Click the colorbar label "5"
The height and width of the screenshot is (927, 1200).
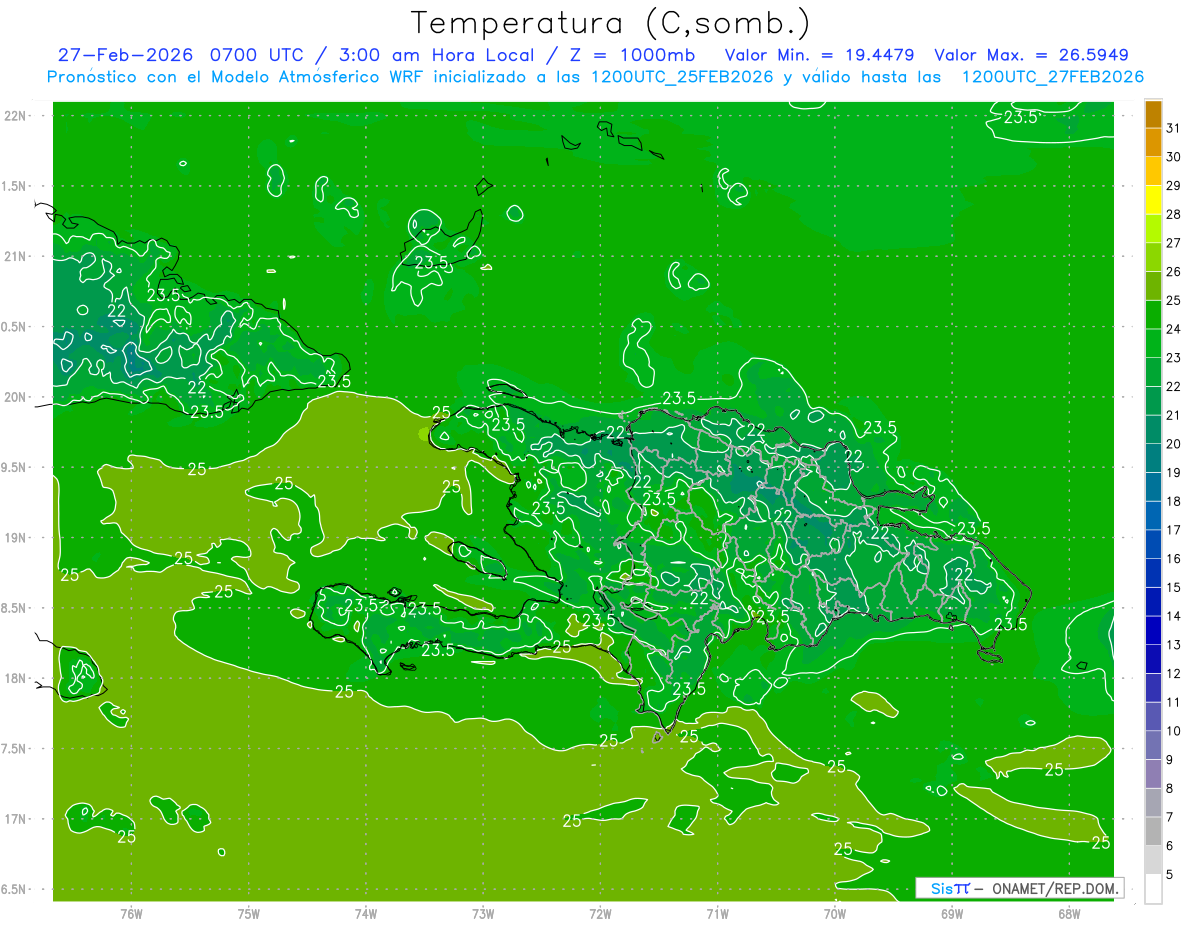click(1170, 875)
